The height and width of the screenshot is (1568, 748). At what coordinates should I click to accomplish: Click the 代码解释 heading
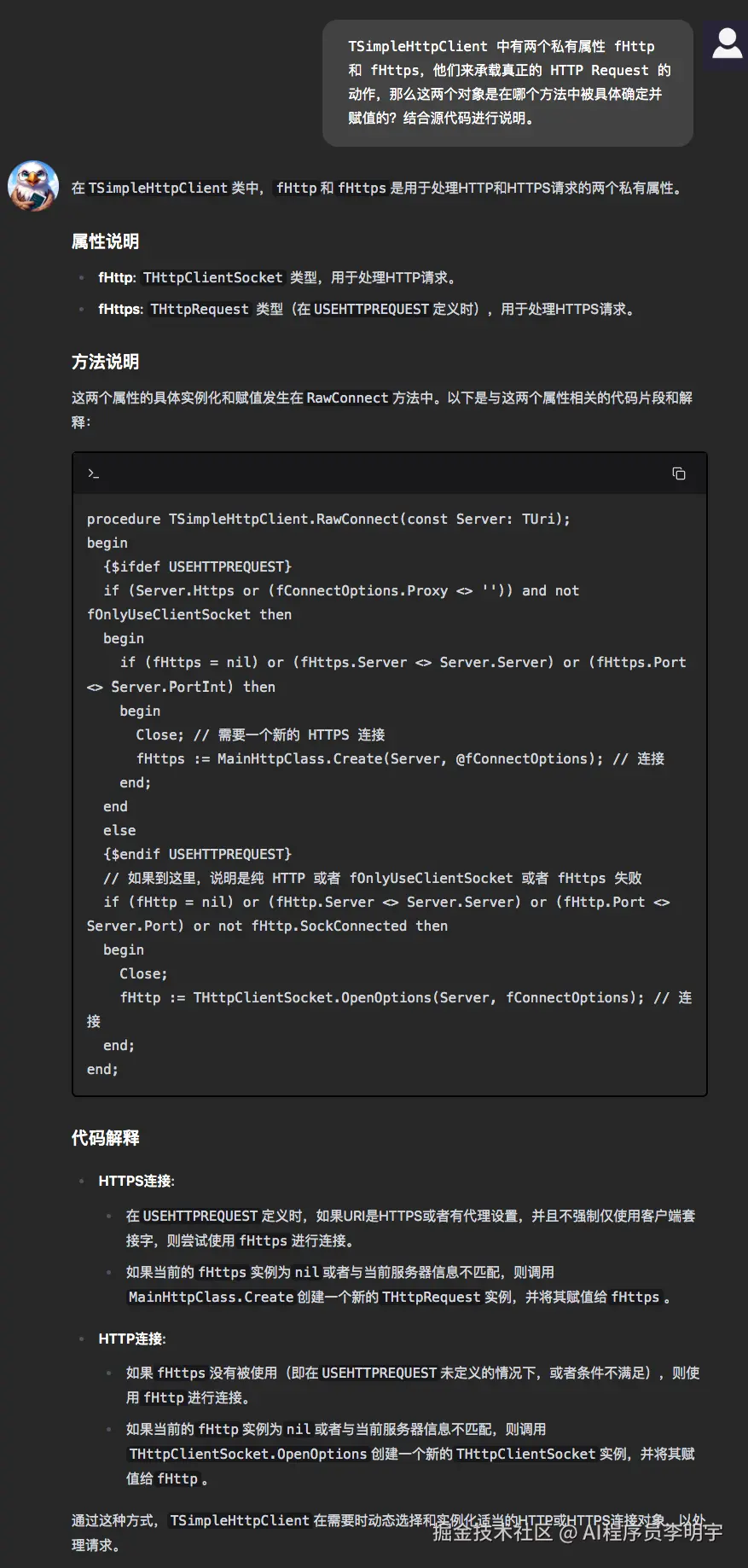pos(105,1138)
